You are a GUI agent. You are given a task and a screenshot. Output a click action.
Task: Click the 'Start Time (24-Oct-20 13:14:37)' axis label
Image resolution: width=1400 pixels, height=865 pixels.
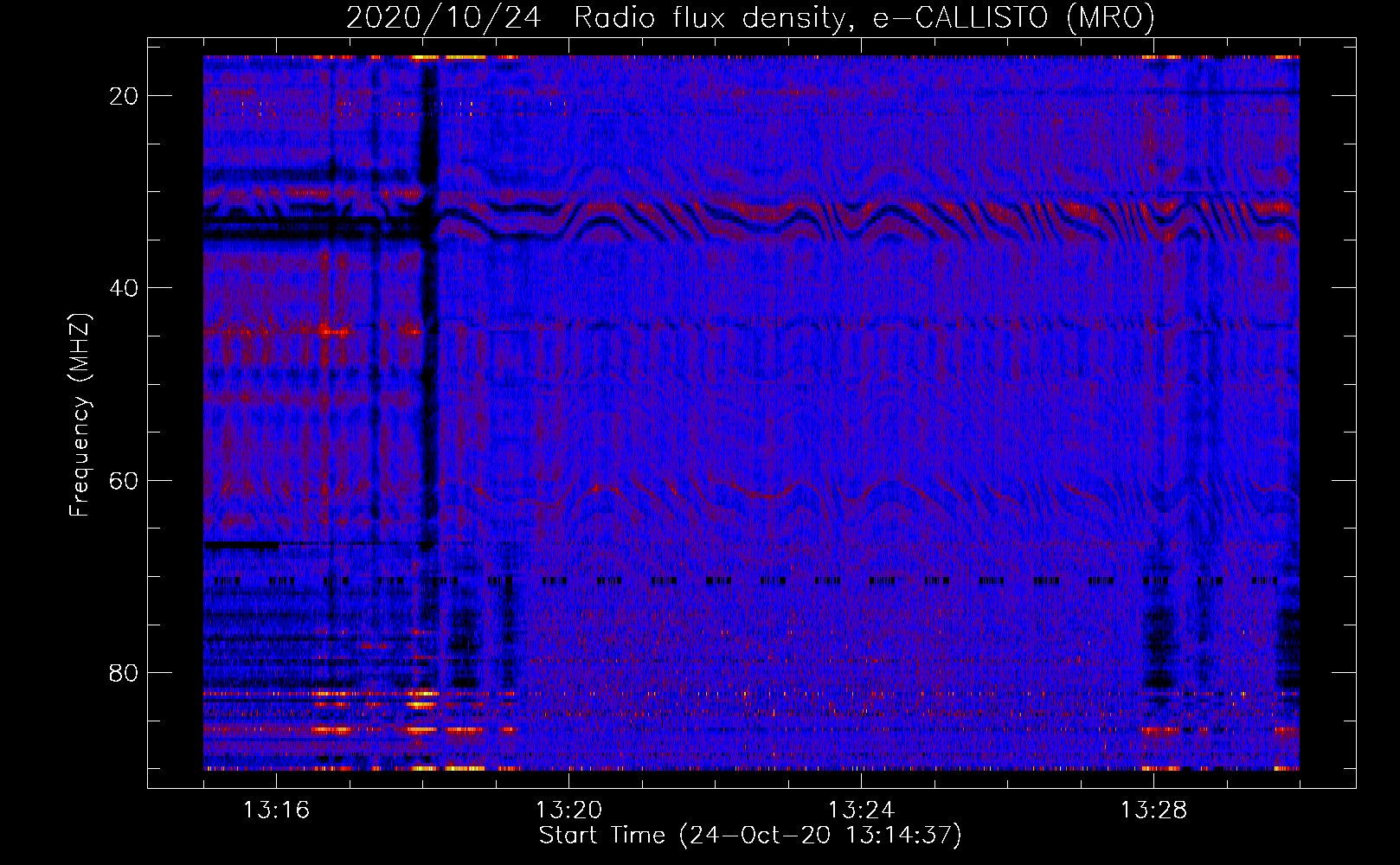[x=750, y=836]
